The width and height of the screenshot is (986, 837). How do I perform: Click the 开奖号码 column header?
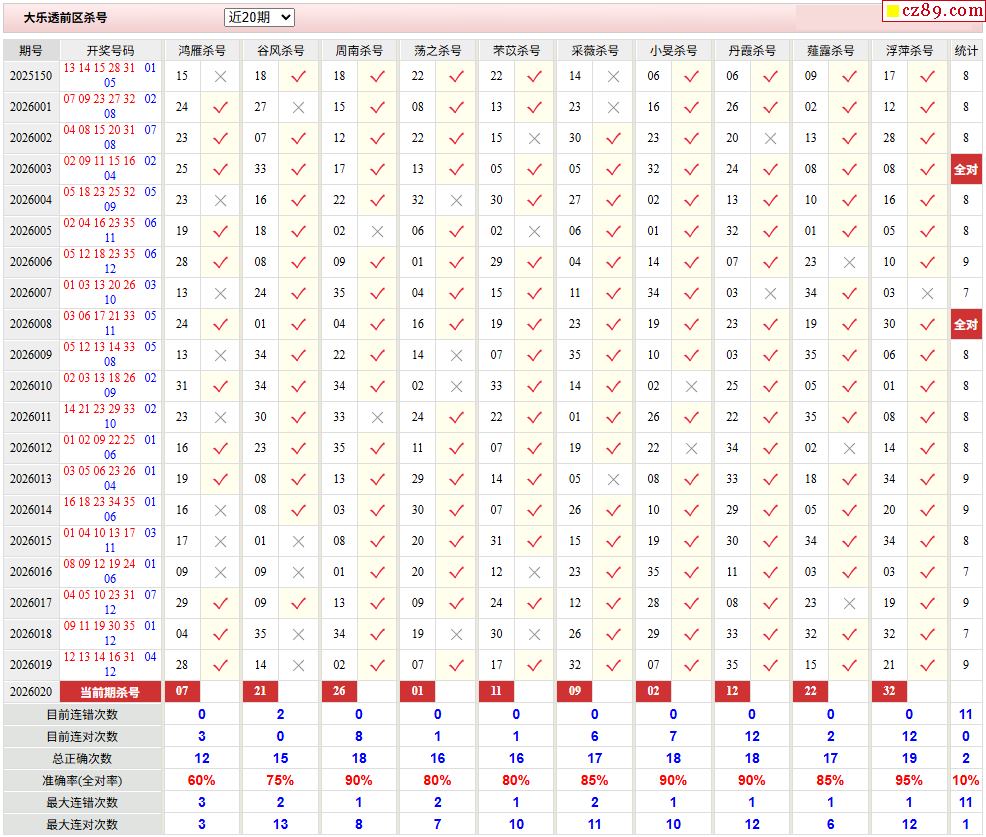click(110, 50)
